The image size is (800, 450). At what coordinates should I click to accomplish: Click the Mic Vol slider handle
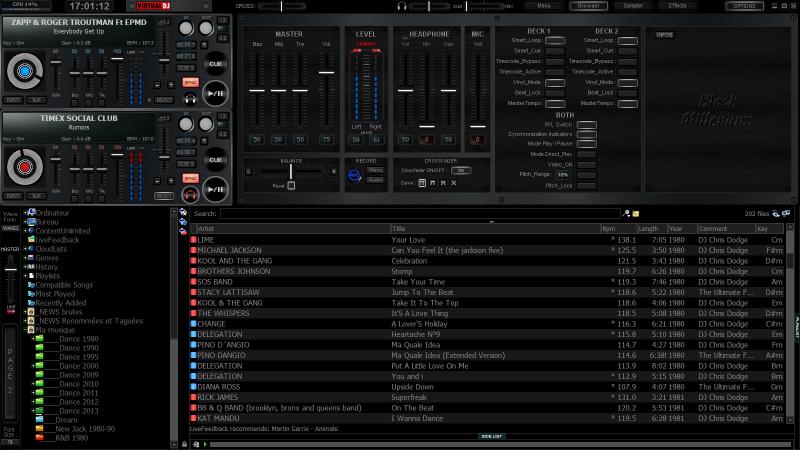pyautogui.click(x=478, y=127)
